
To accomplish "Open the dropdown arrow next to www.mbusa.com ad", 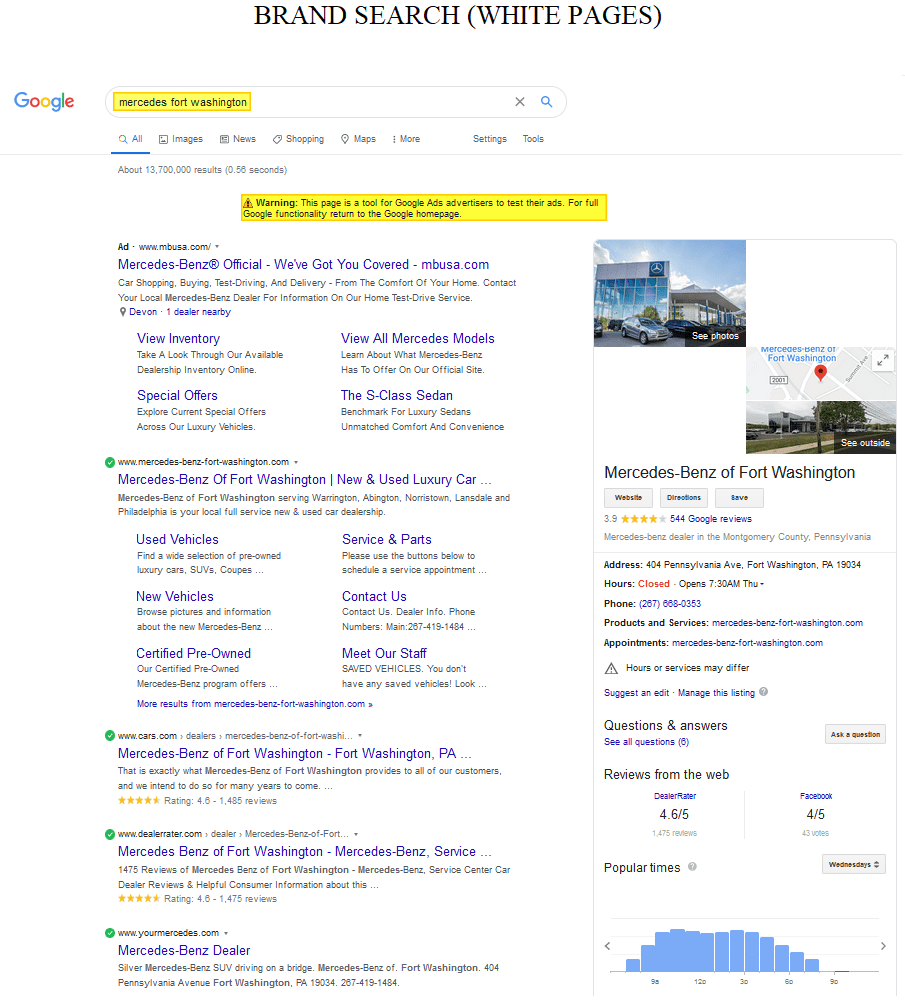I will coord(217,247).
